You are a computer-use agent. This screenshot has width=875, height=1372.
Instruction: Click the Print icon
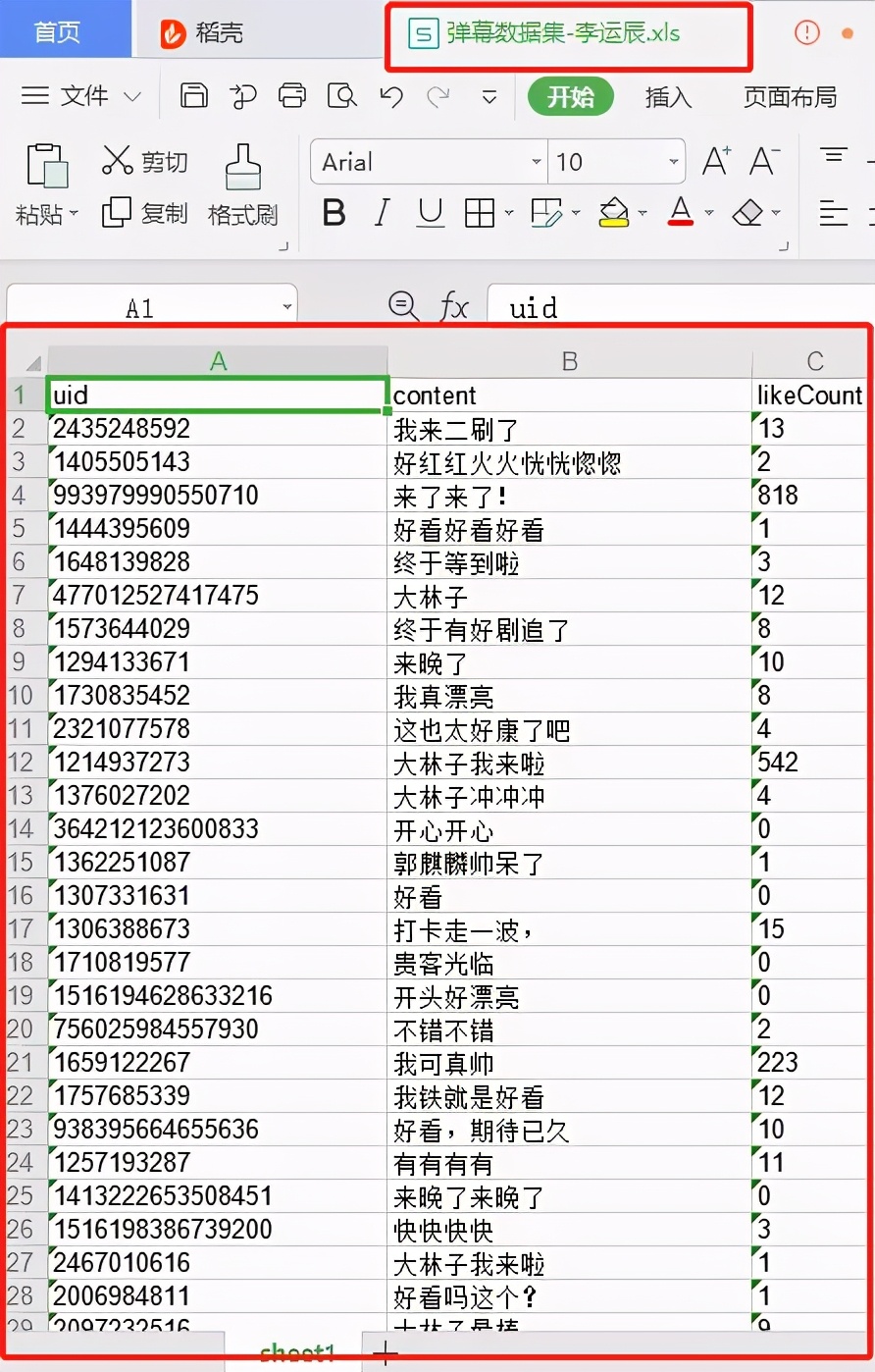pos(292,95)
